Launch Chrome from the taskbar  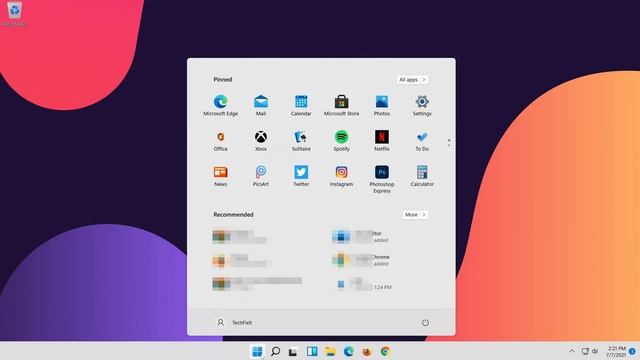point(385,351)
